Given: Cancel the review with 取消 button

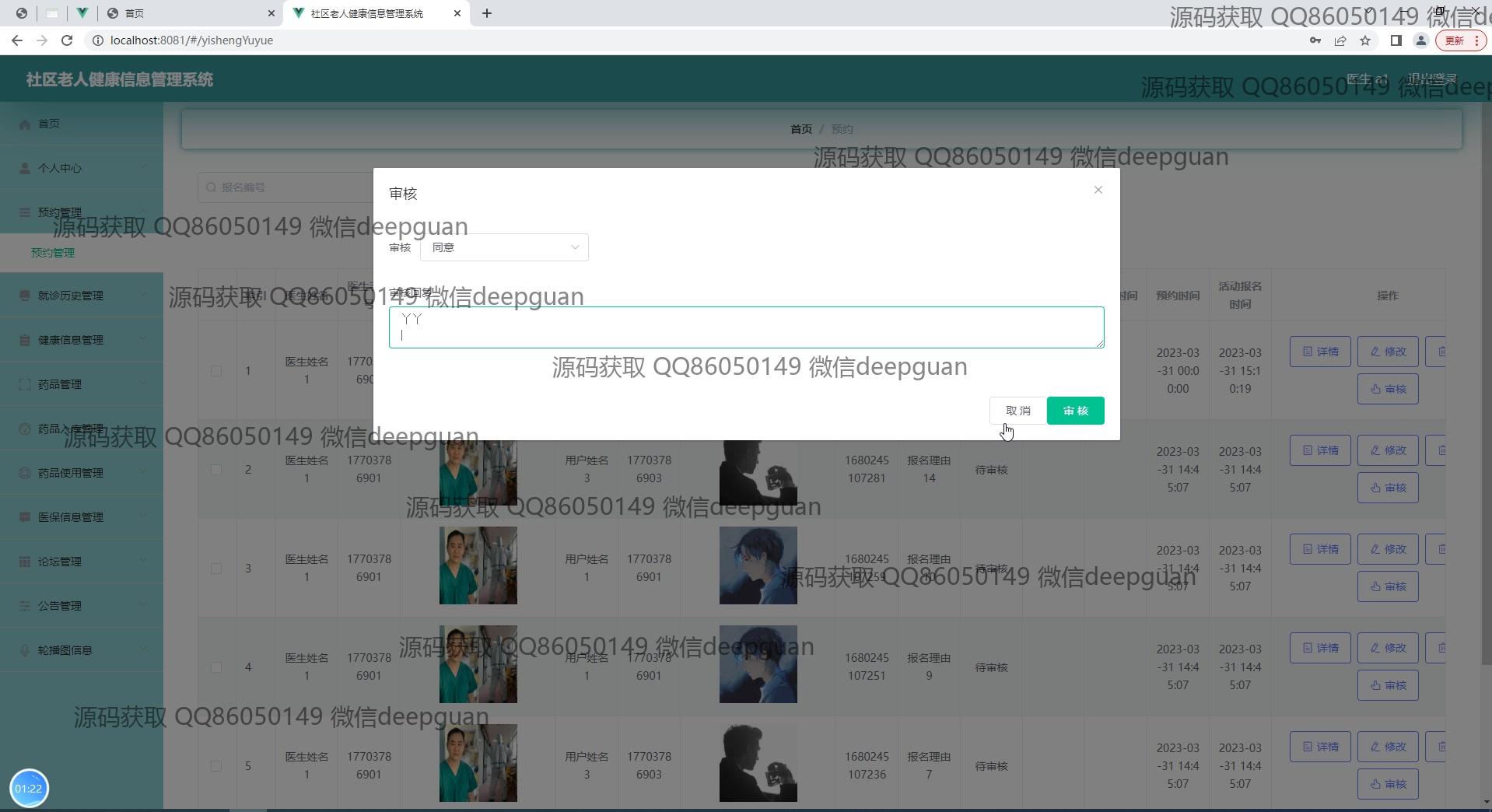Looking at the screenshot, I should pos(1017,411).
